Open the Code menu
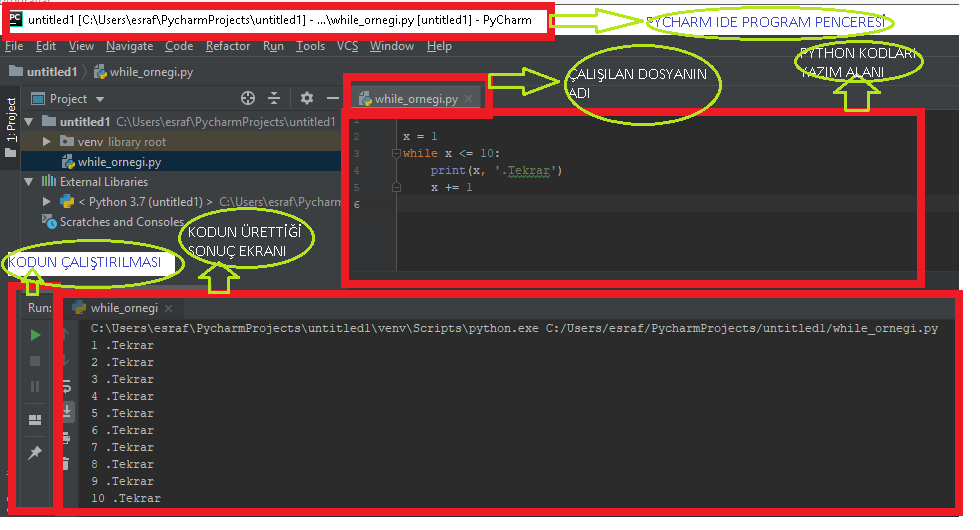 point(179,46)
